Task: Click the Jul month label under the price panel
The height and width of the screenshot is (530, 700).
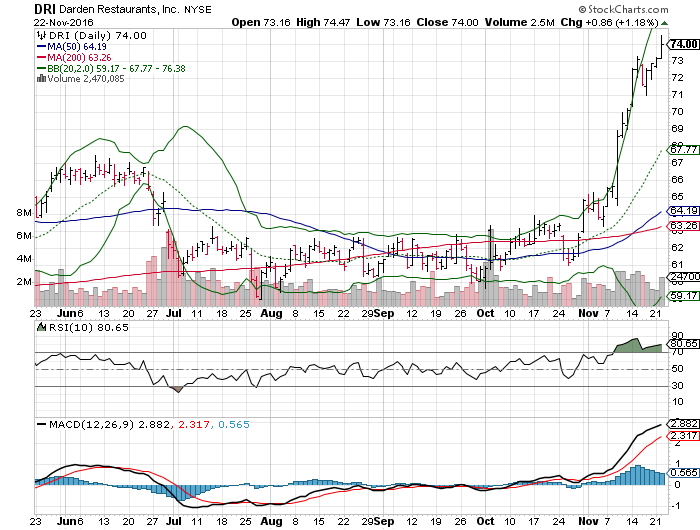Action: [174, 313]
